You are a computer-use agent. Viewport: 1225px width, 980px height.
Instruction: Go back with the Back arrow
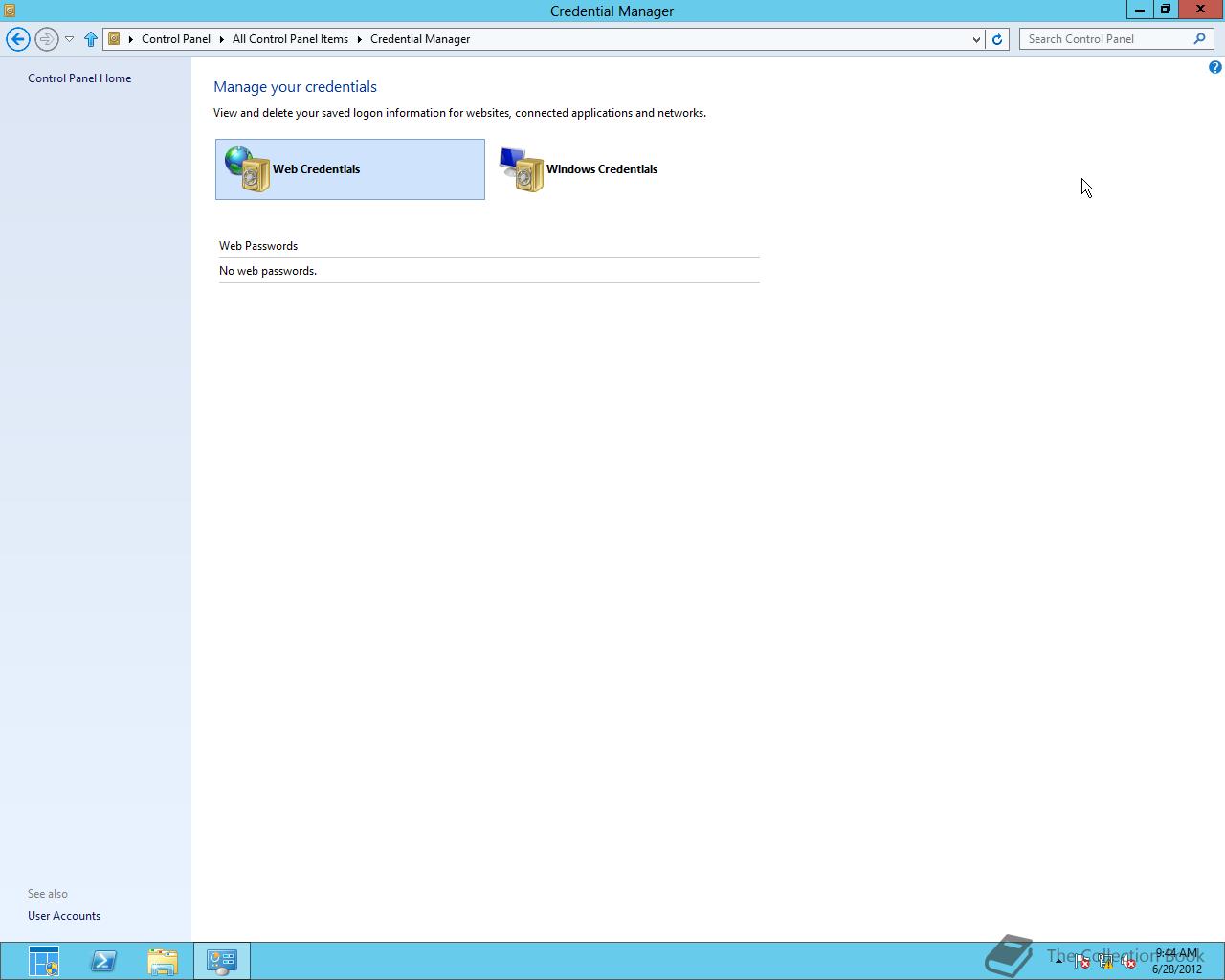(x=17, y=39)
